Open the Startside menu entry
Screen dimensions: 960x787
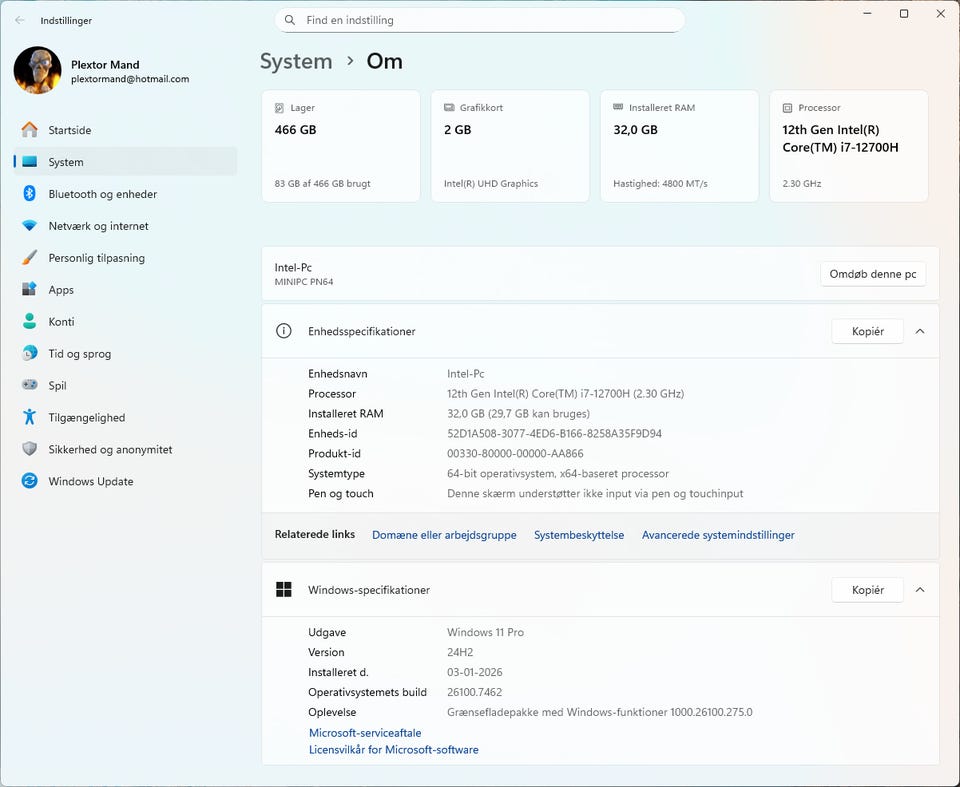pyautogui.click(x=125, y=130)
